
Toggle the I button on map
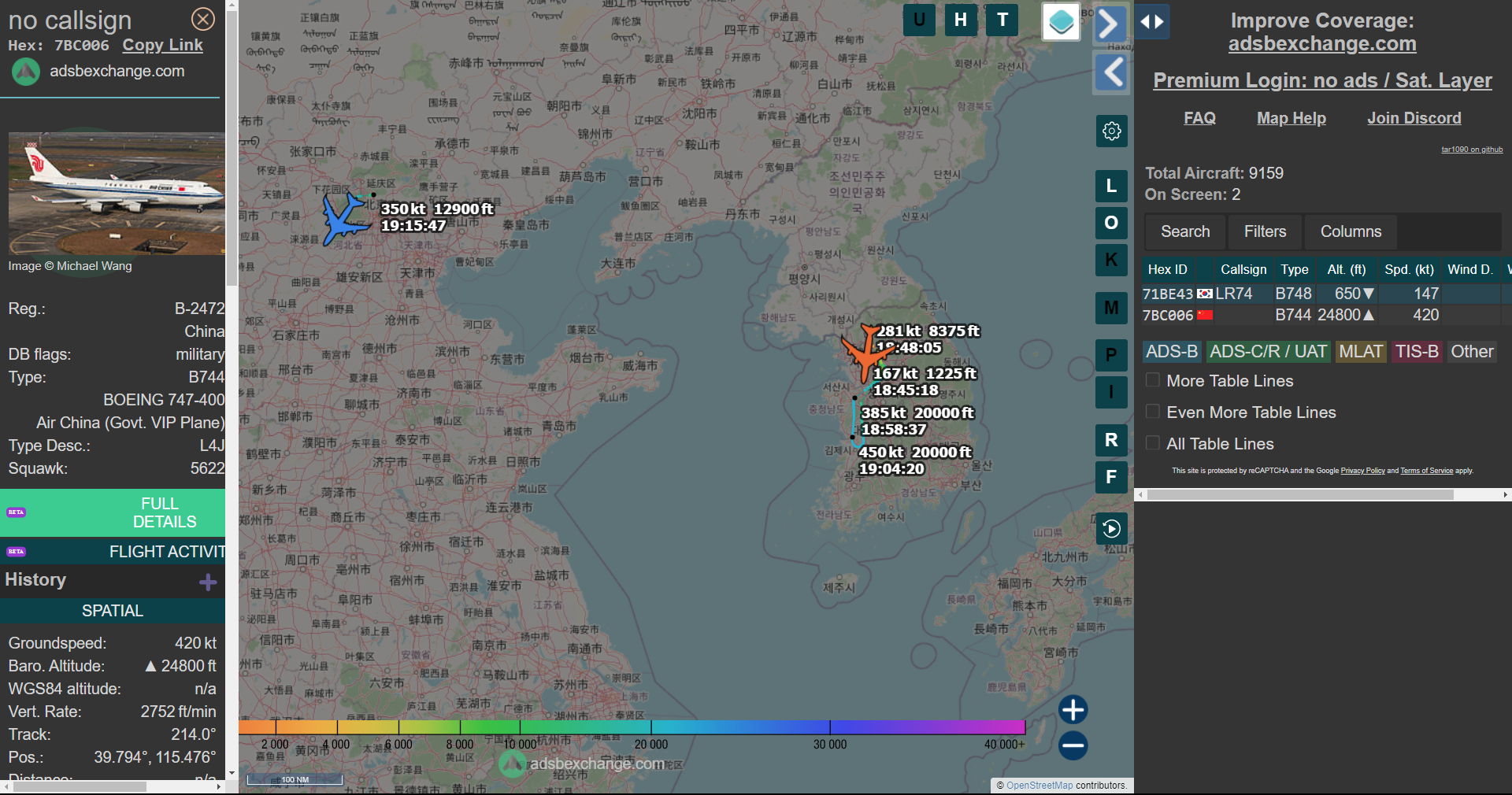pyautogui.click(x=1111, y=392)
